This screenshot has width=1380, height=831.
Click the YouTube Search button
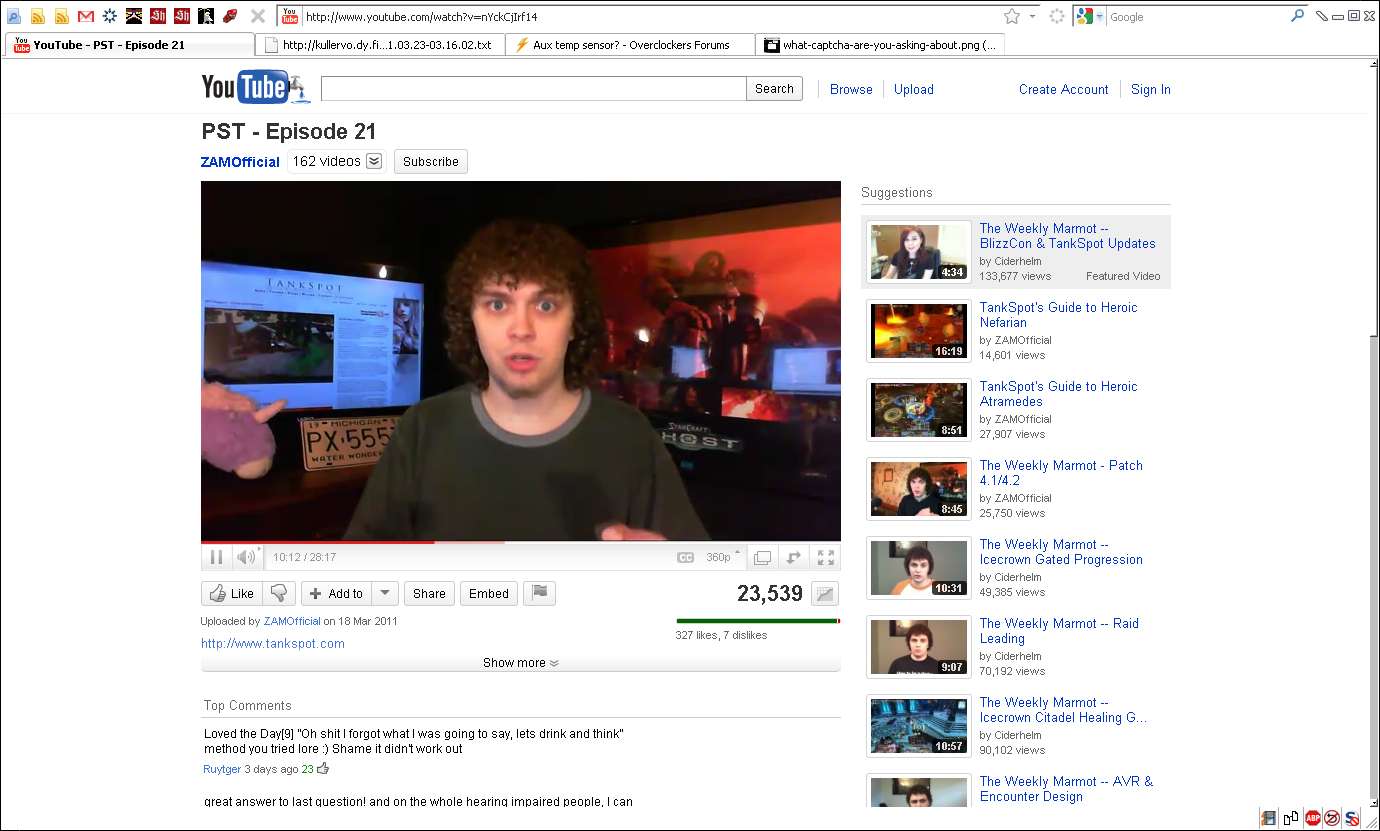click(774, 89)
